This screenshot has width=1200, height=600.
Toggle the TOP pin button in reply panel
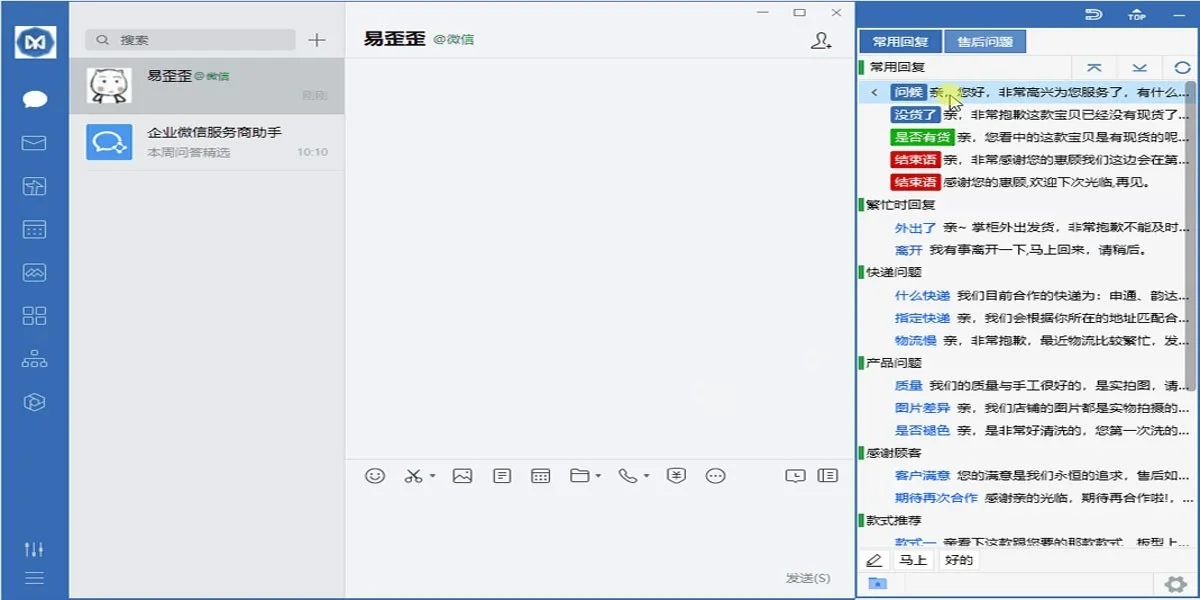(1137, 15)
